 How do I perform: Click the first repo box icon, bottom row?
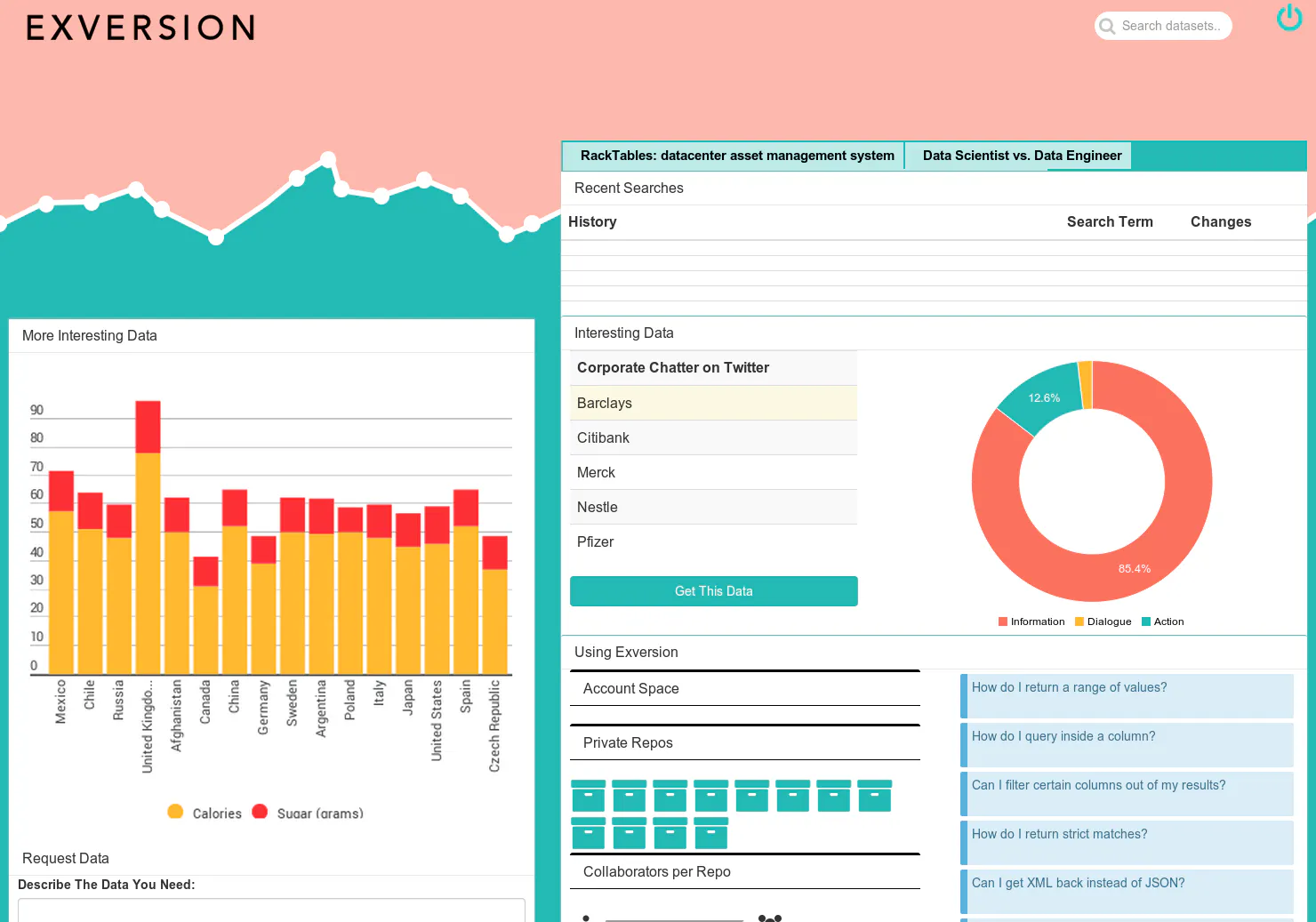coord(589,833)
